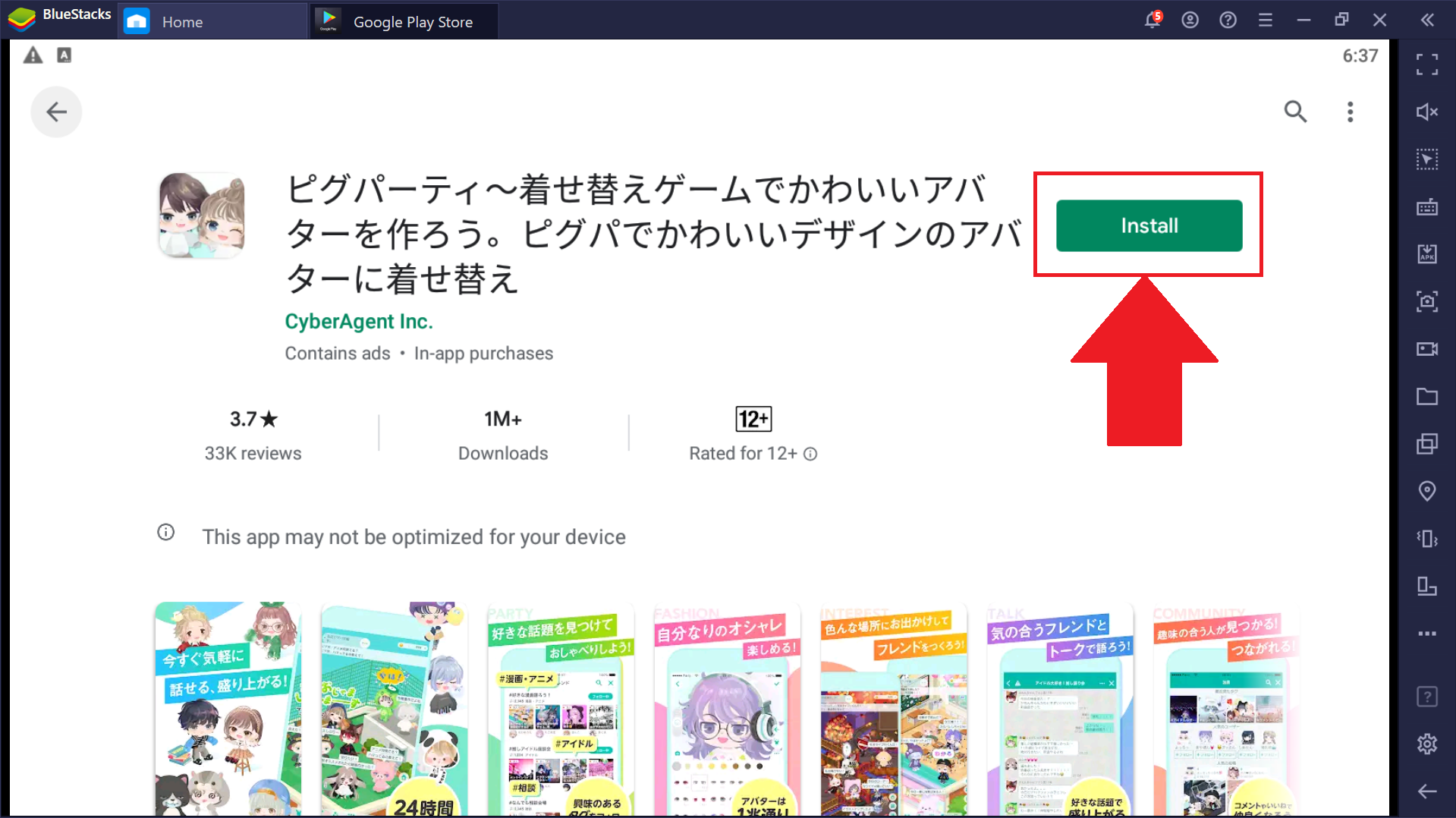The image size is (1456, 818).
Task: Click the 1M+ Downloads stat
Action: 503,435
